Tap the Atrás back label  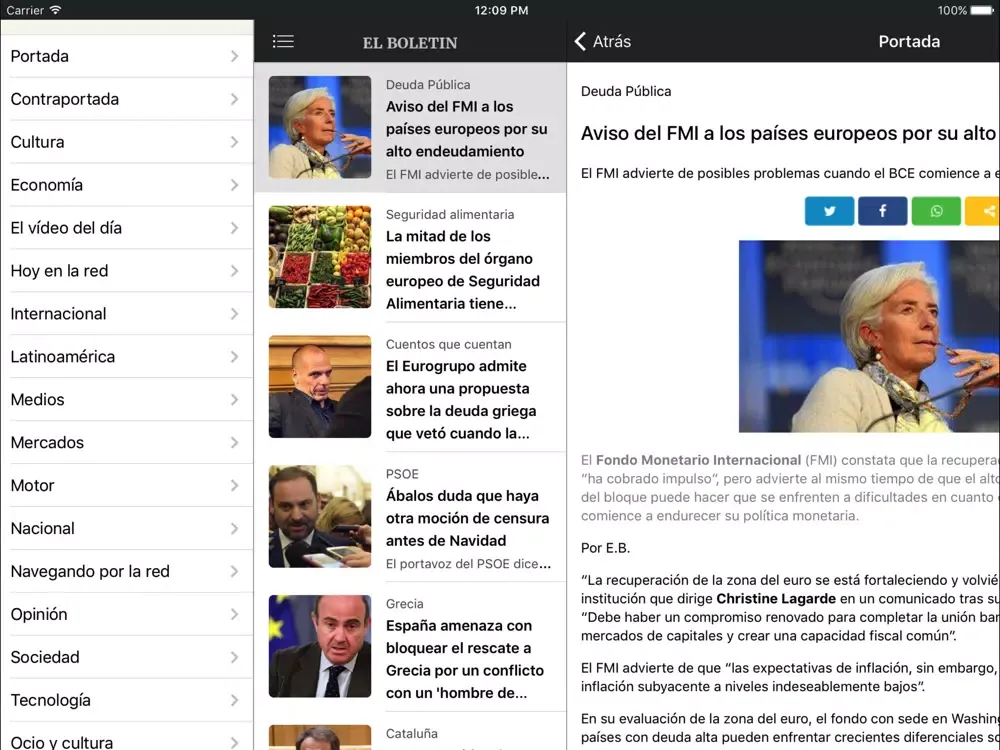(x=612, y=41)
